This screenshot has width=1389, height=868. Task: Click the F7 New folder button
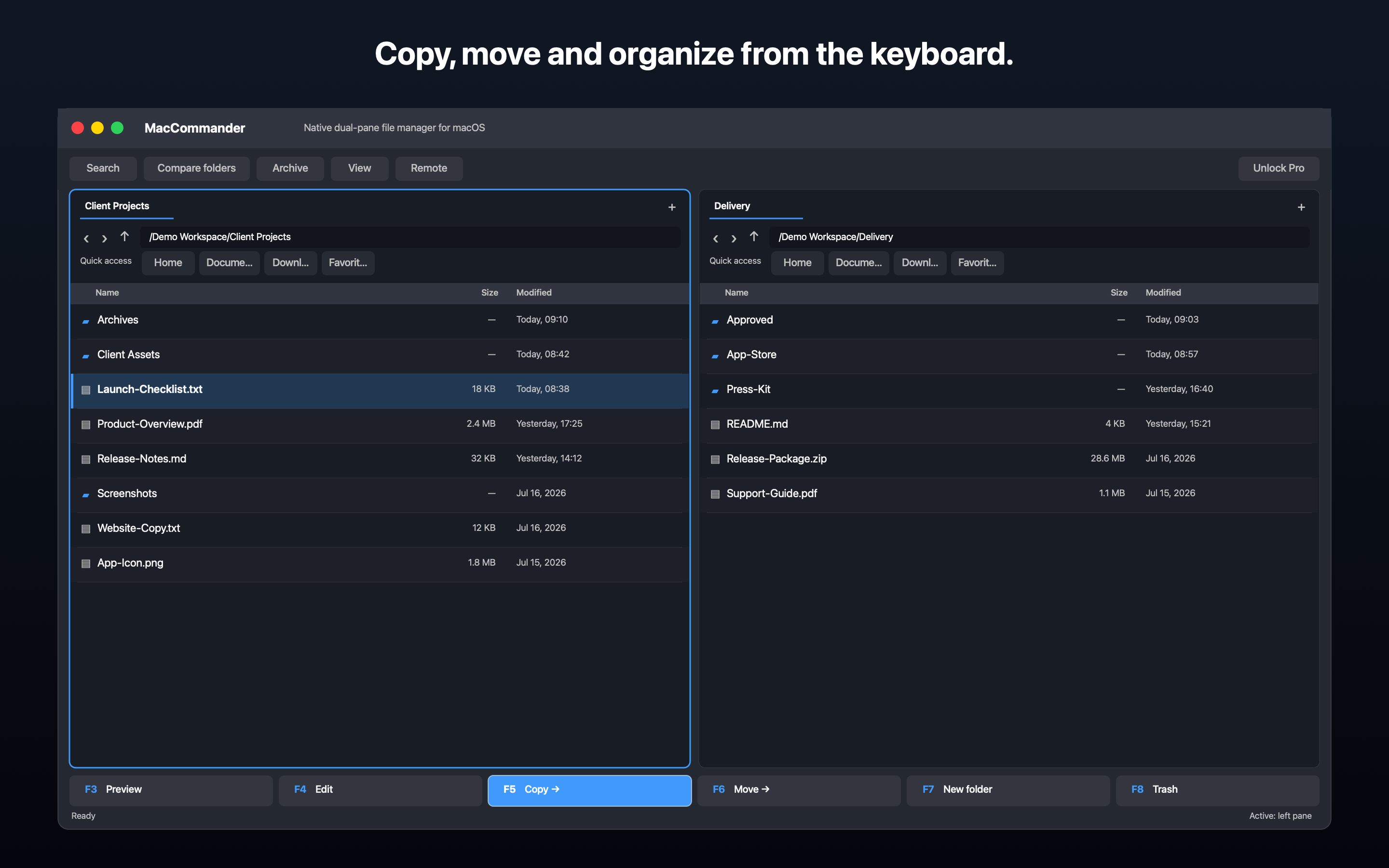click(x=1008, y=790)
